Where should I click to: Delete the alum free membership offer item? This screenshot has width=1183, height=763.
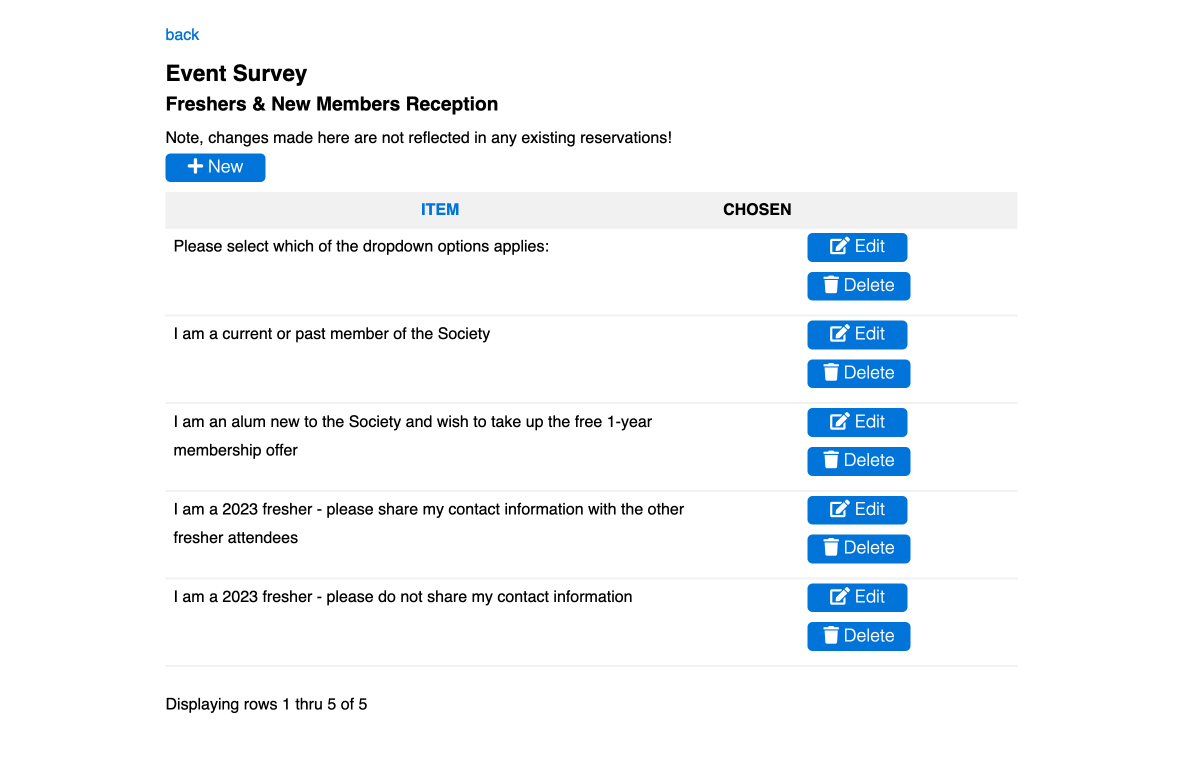coord(859,461)
